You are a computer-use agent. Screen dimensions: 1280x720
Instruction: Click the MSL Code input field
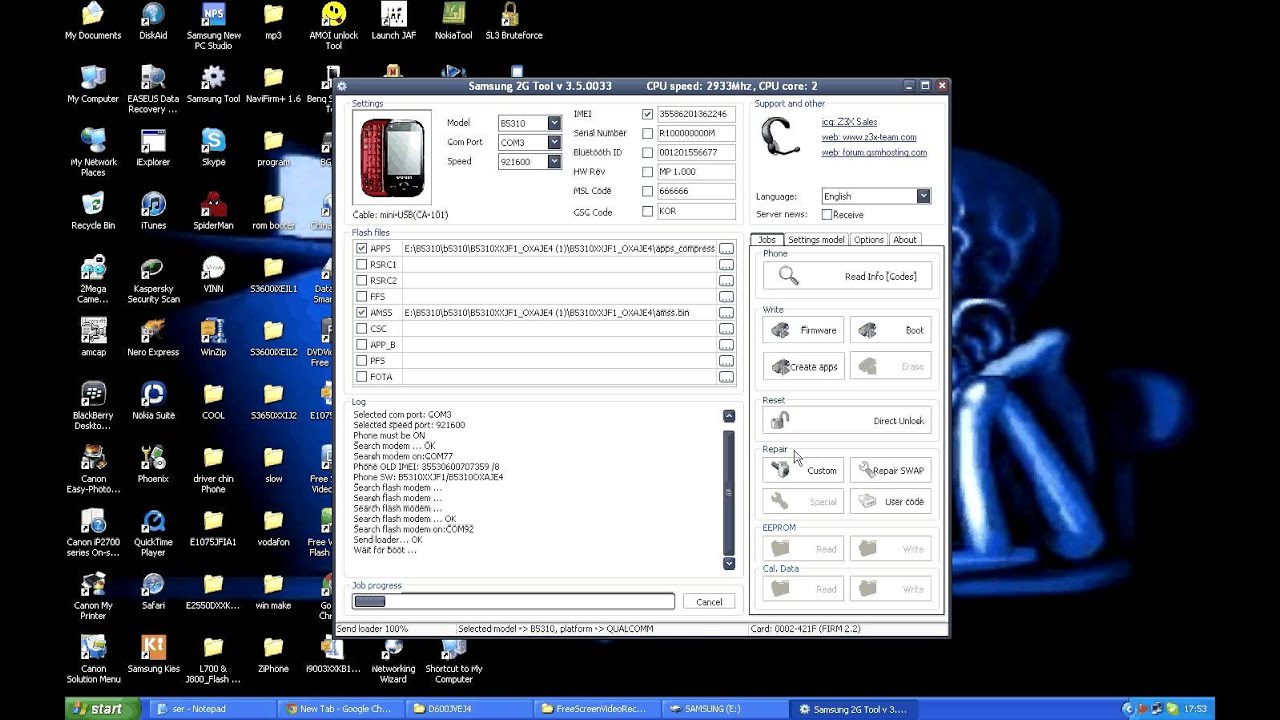pyautogui.click(x=695, y=191)
